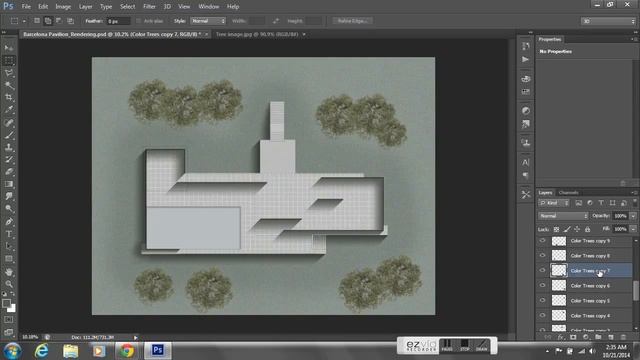
Task: Open the Layer menu
Action: [85, 7]
